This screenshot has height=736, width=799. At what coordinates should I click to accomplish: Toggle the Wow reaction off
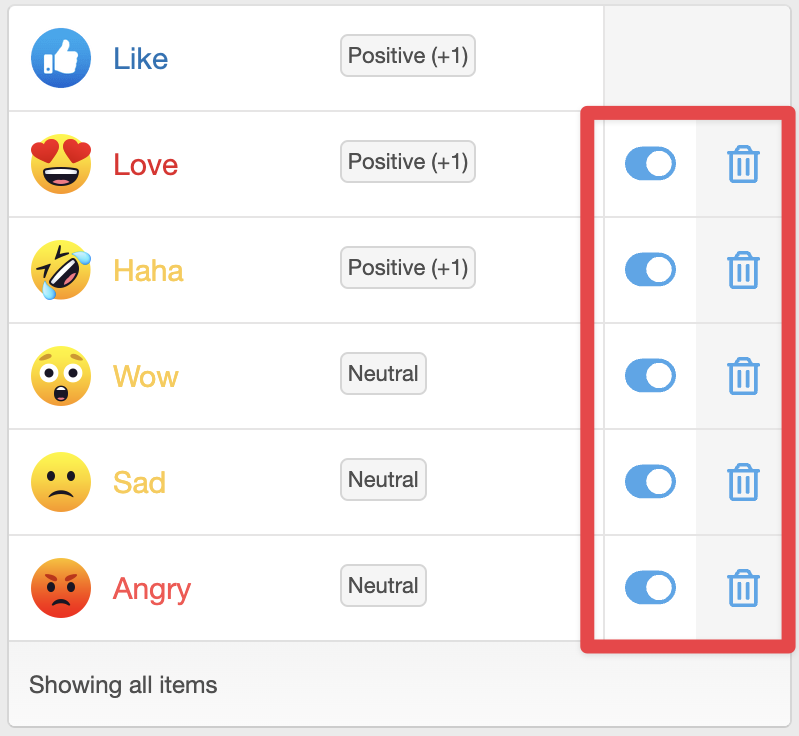650,376
